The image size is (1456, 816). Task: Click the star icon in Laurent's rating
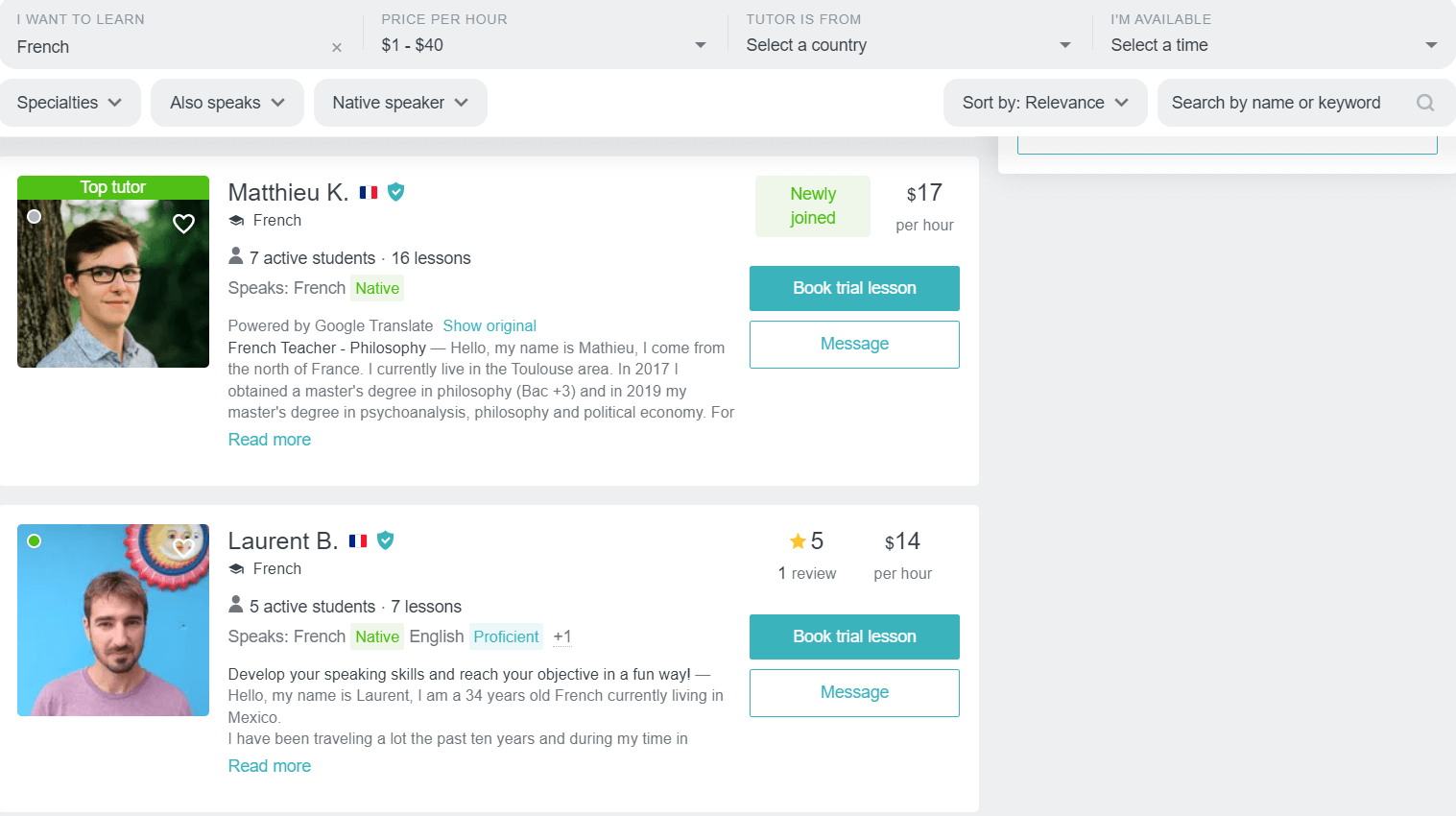pos(800,540)
